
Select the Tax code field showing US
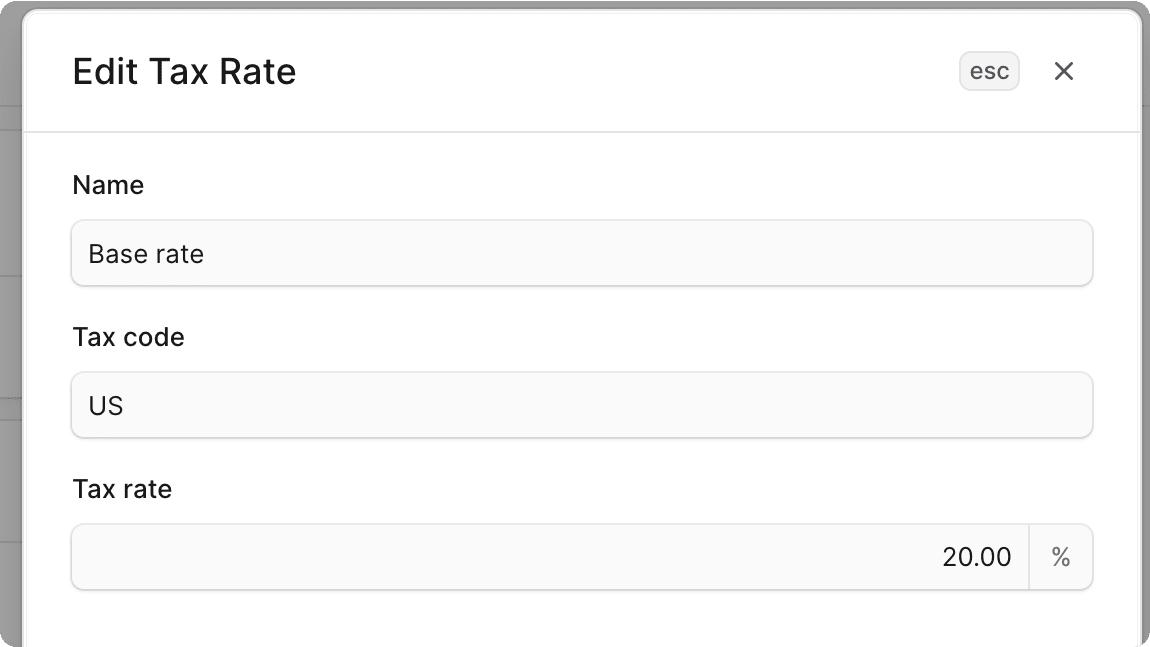[581, 405]
